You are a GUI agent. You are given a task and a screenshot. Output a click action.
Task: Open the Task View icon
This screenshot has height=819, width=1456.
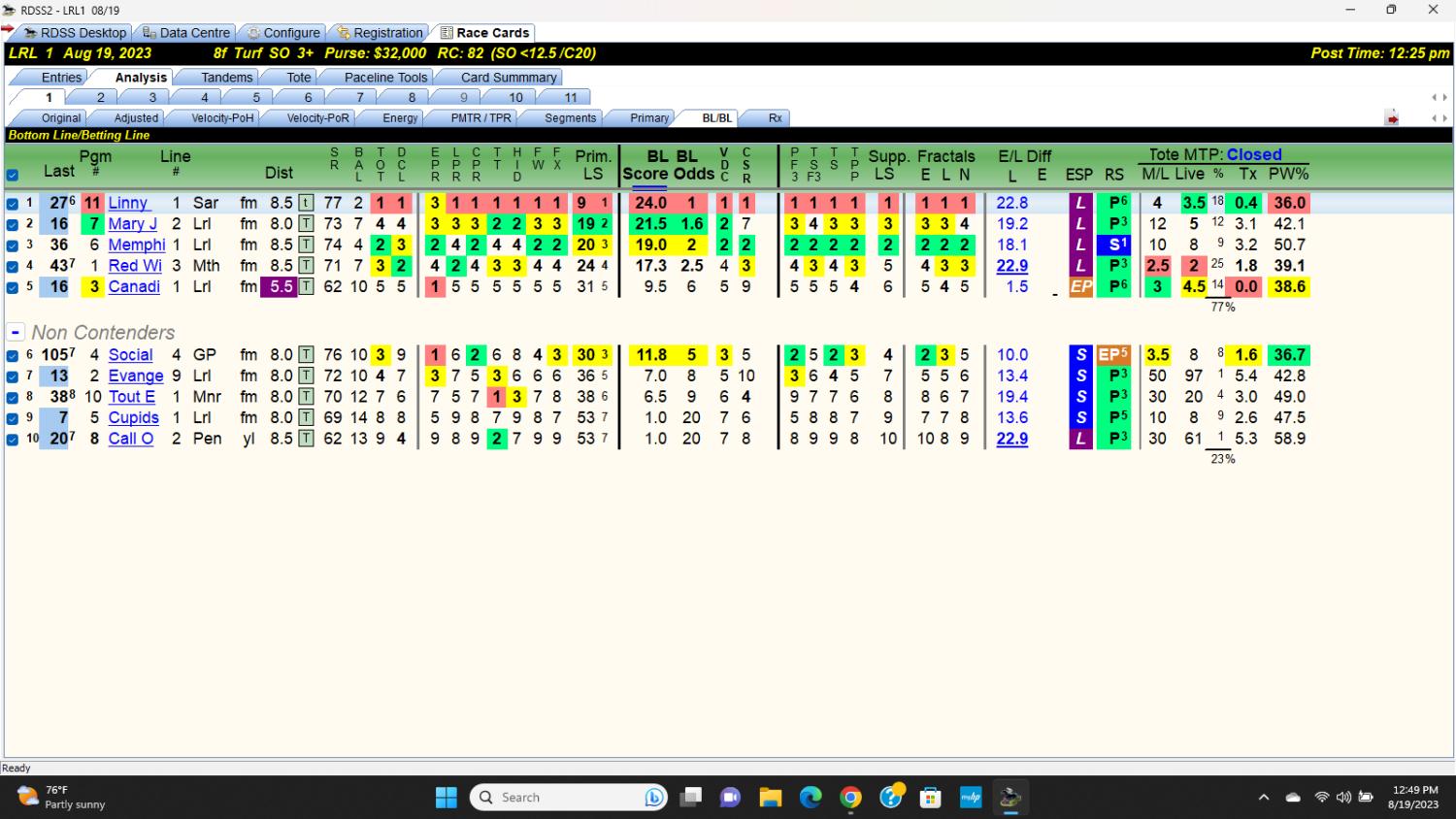click(x=690, y=798)
